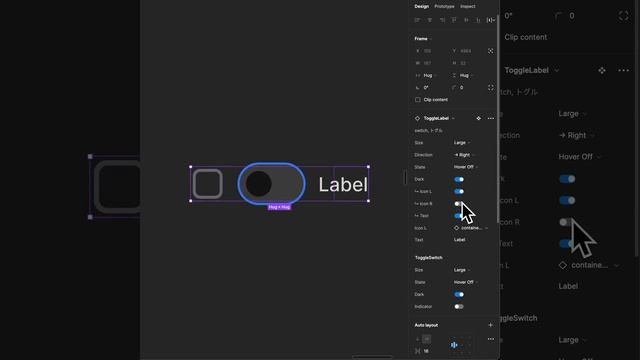Enable the Clip content checkbox

pos(418,100)
